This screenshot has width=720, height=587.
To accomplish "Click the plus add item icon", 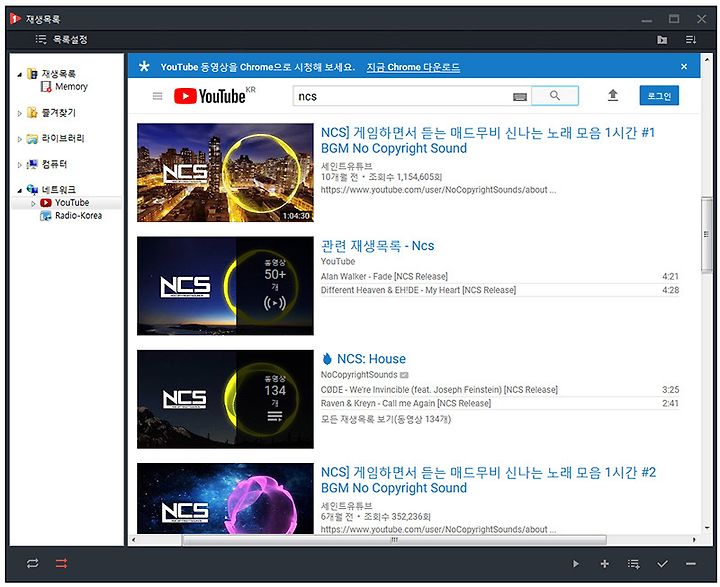I will 604,564.
